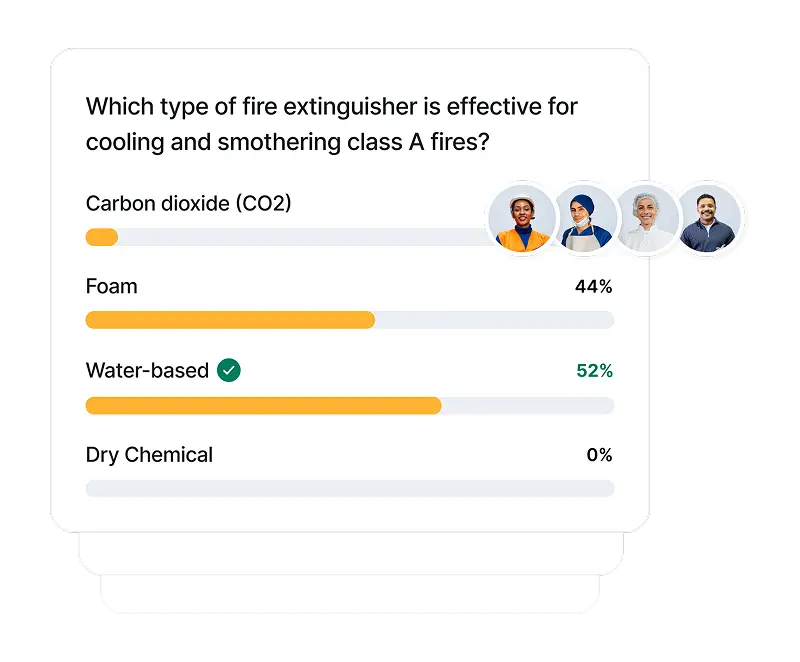Click the green checkmark beside Water-based
The width and height of the screenshot is (800, 662).
pos(229,370)
